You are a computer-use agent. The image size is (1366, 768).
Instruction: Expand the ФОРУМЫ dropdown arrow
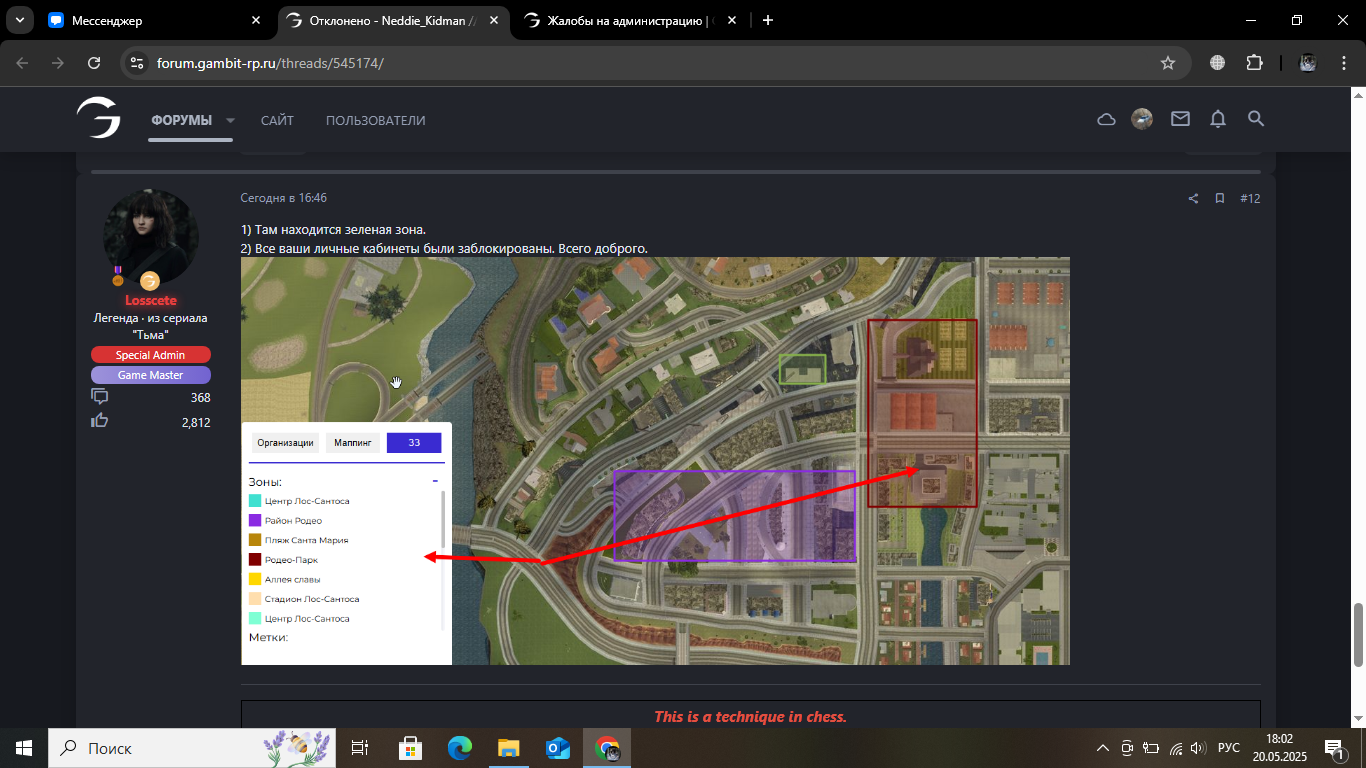coord(230,120)
